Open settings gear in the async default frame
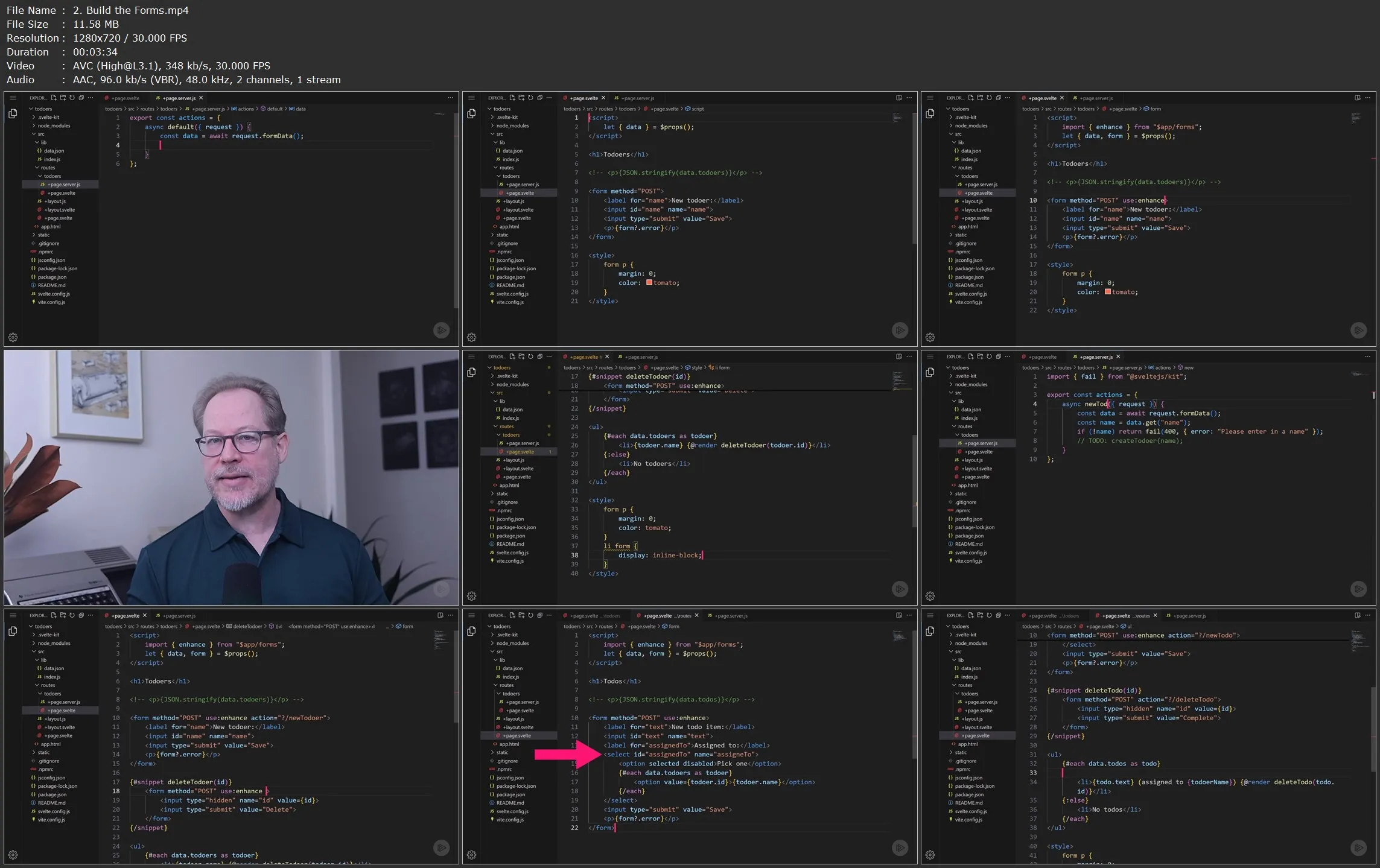Screen dimensions: 1380x868 [x=13, y=337]
